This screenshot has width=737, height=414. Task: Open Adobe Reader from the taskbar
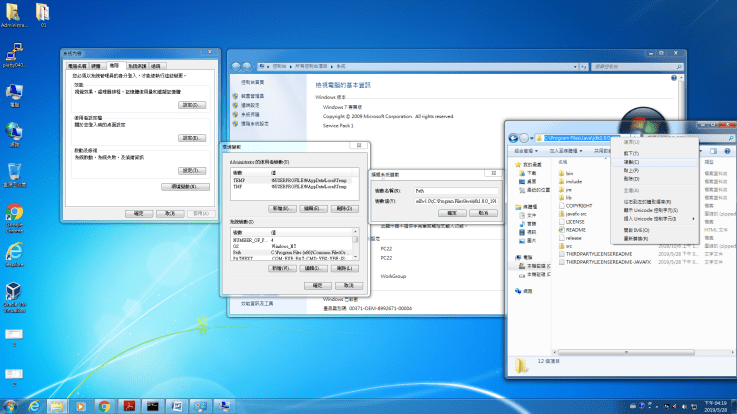pos(128,406)
